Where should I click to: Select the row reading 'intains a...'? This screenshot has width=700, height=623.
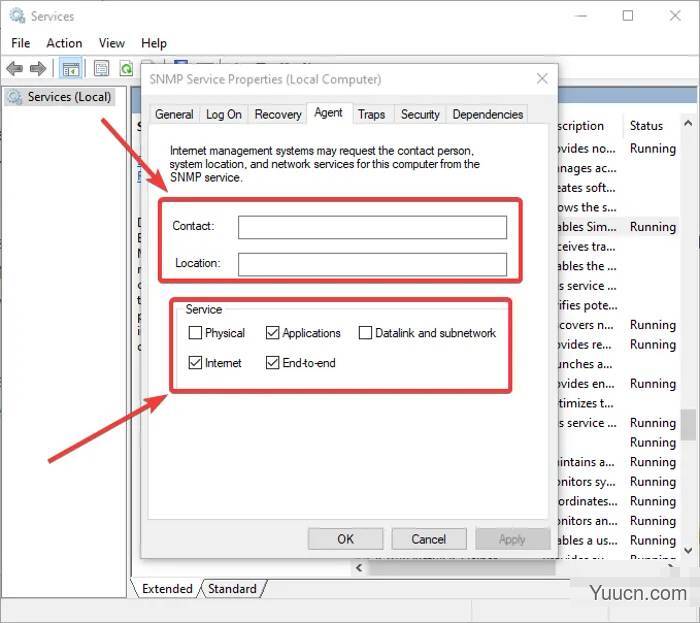[x=618, y=462]
